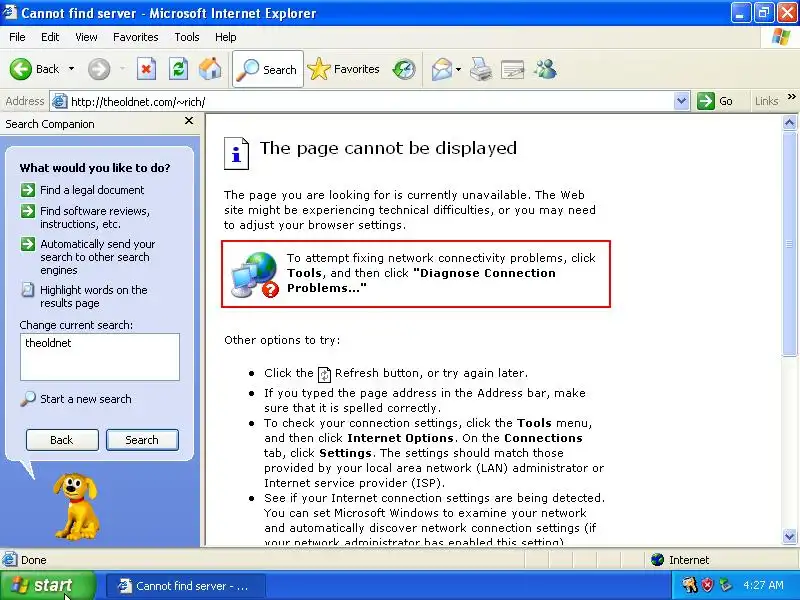The width and height of the screenshot is (800, 600).
Task: Click the network globe diagnose icon
Action: 255,274
